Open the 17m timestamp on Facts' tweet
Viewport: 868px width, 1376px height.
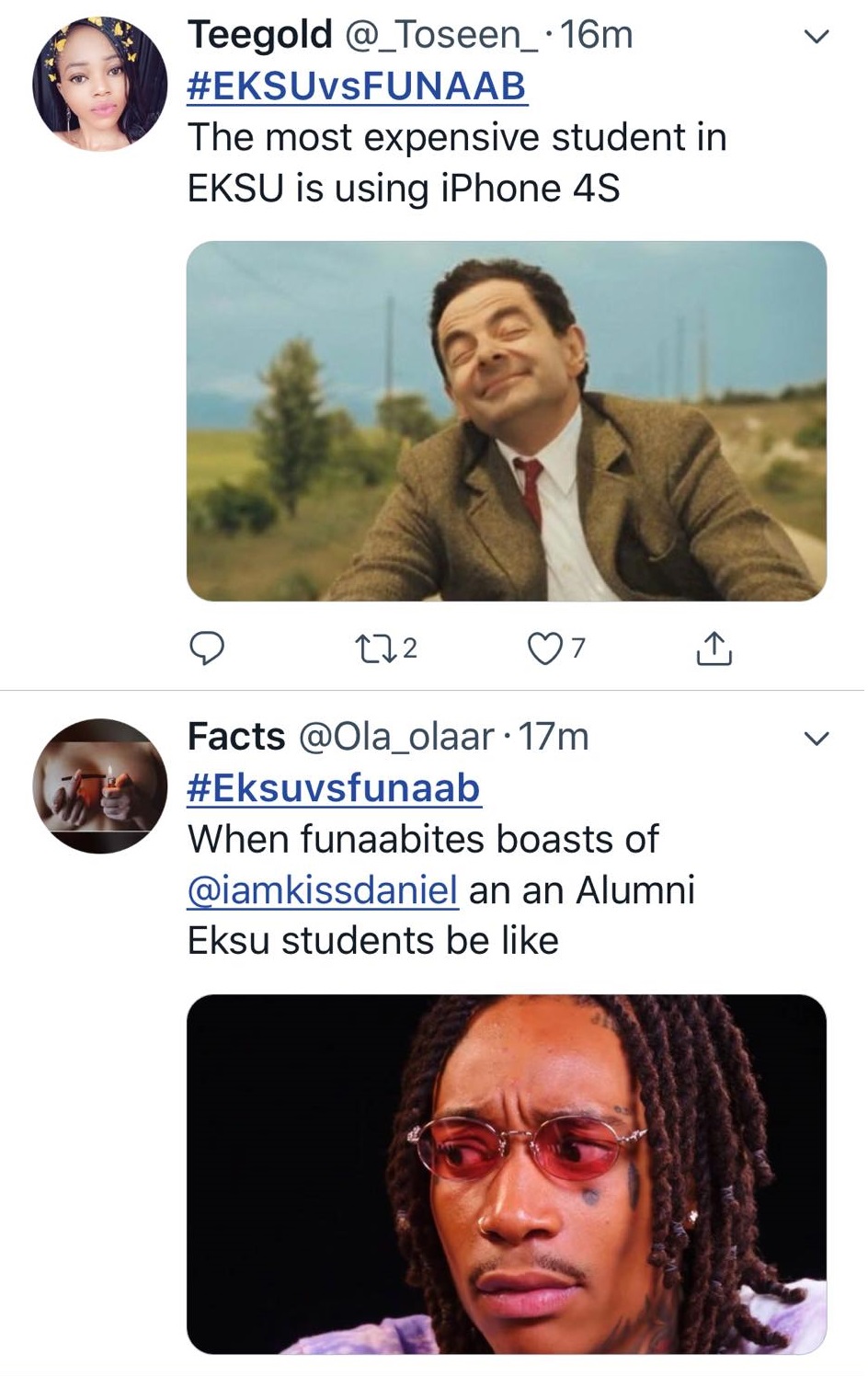(x=554, y=737)
